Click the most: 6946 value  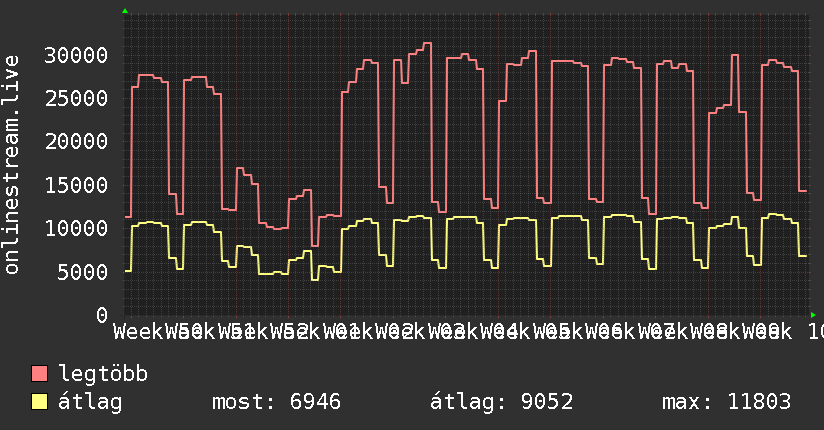pos(276,402)
